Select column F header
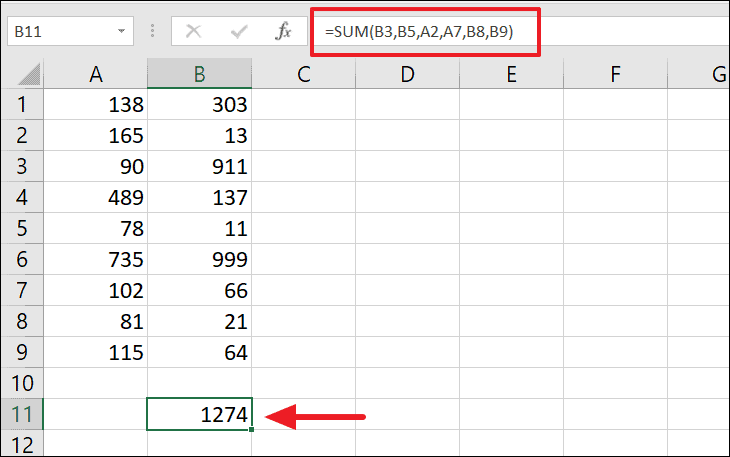The image size is (730, 457). tap(614, 73)
